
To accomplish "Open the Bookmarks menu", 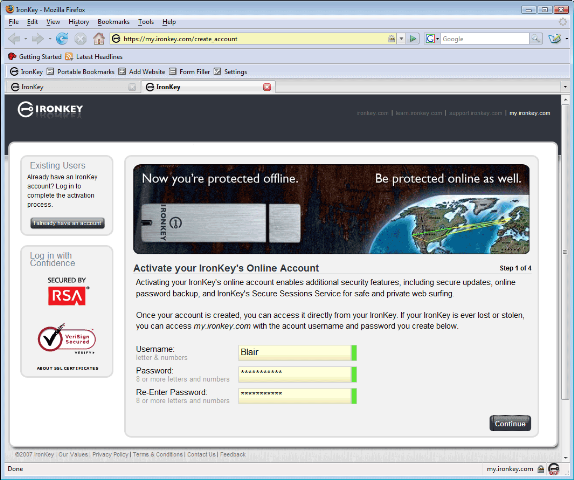I will [113, 22].
